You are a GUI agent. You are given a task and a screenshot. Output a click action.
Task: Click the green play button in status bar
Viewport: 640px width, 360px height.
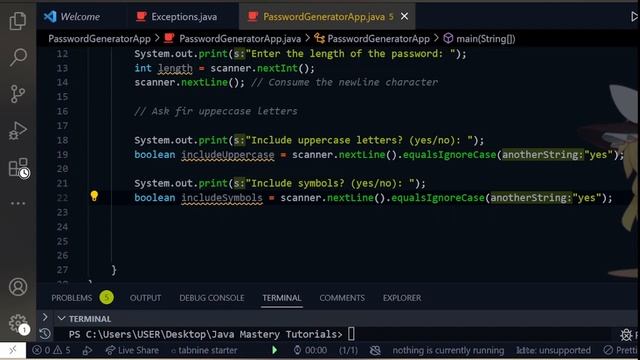click(x=274, y=350)
